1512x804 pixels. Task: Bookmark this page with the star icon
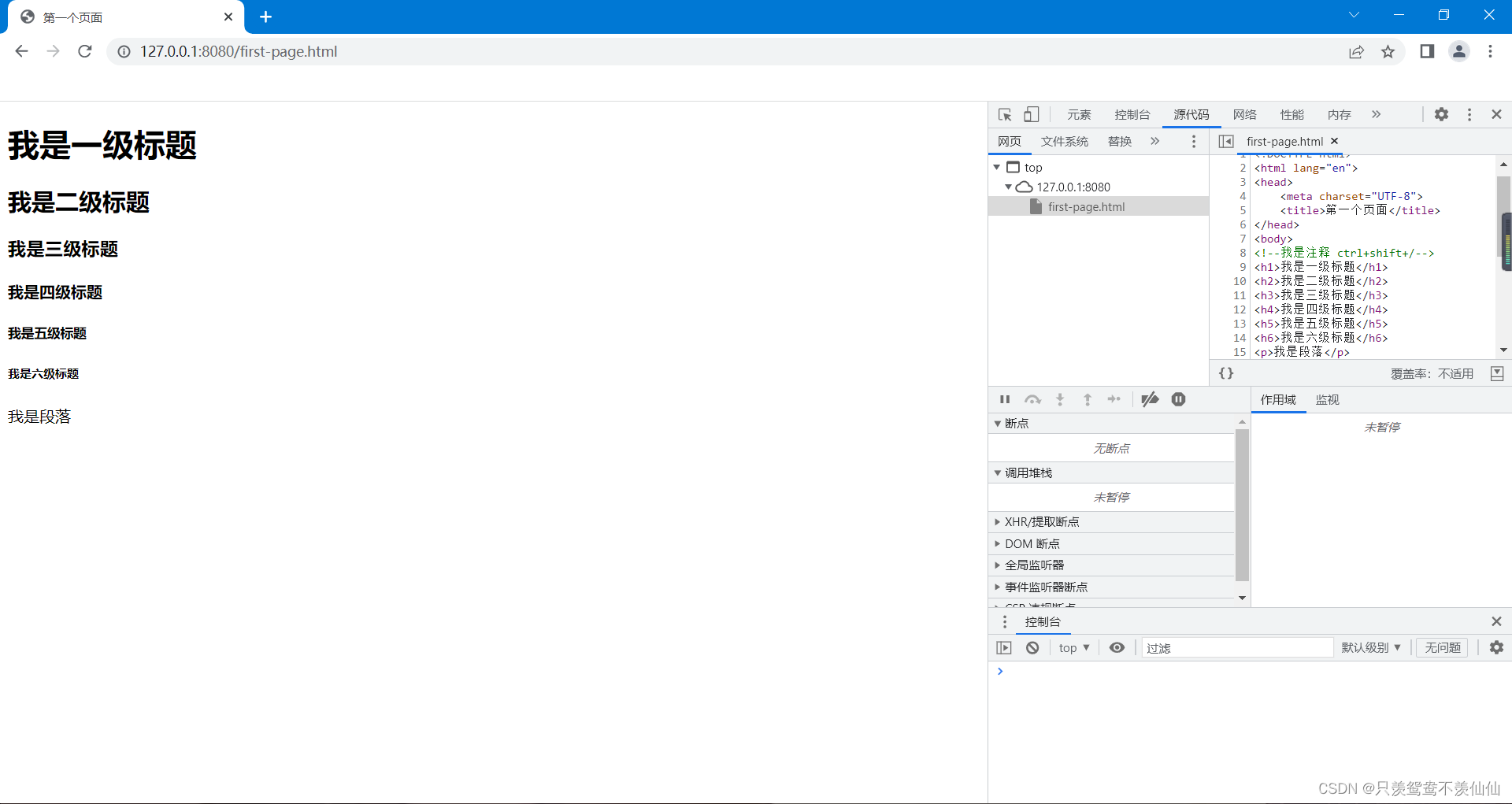pyautogui.click(x=1388, y=51)
